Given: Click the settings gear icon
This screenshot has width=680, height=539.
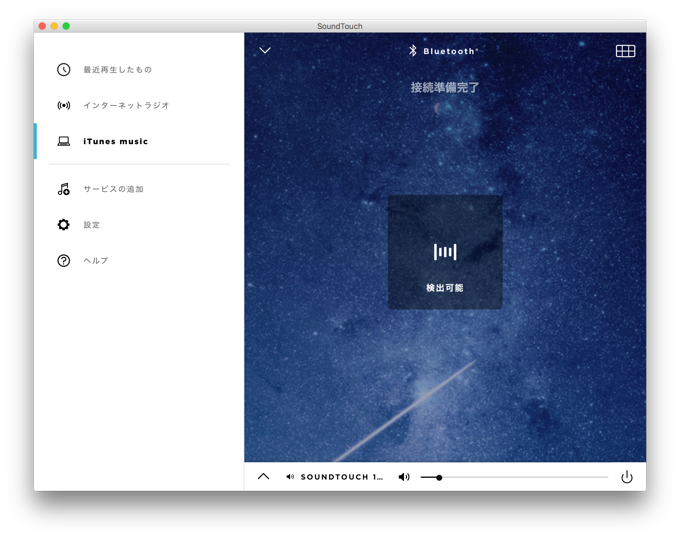Looking at the screenshot, I should click(x=63, y=225).
